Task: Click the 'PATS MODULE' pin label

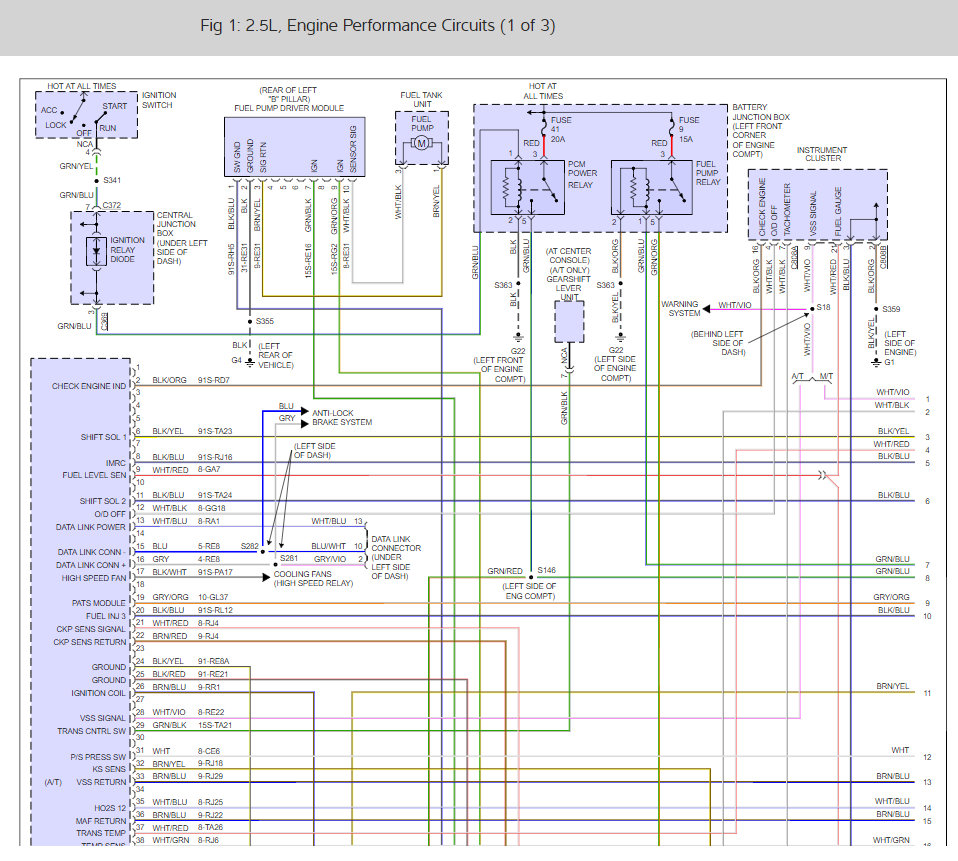Action: [x=98, y=603]
